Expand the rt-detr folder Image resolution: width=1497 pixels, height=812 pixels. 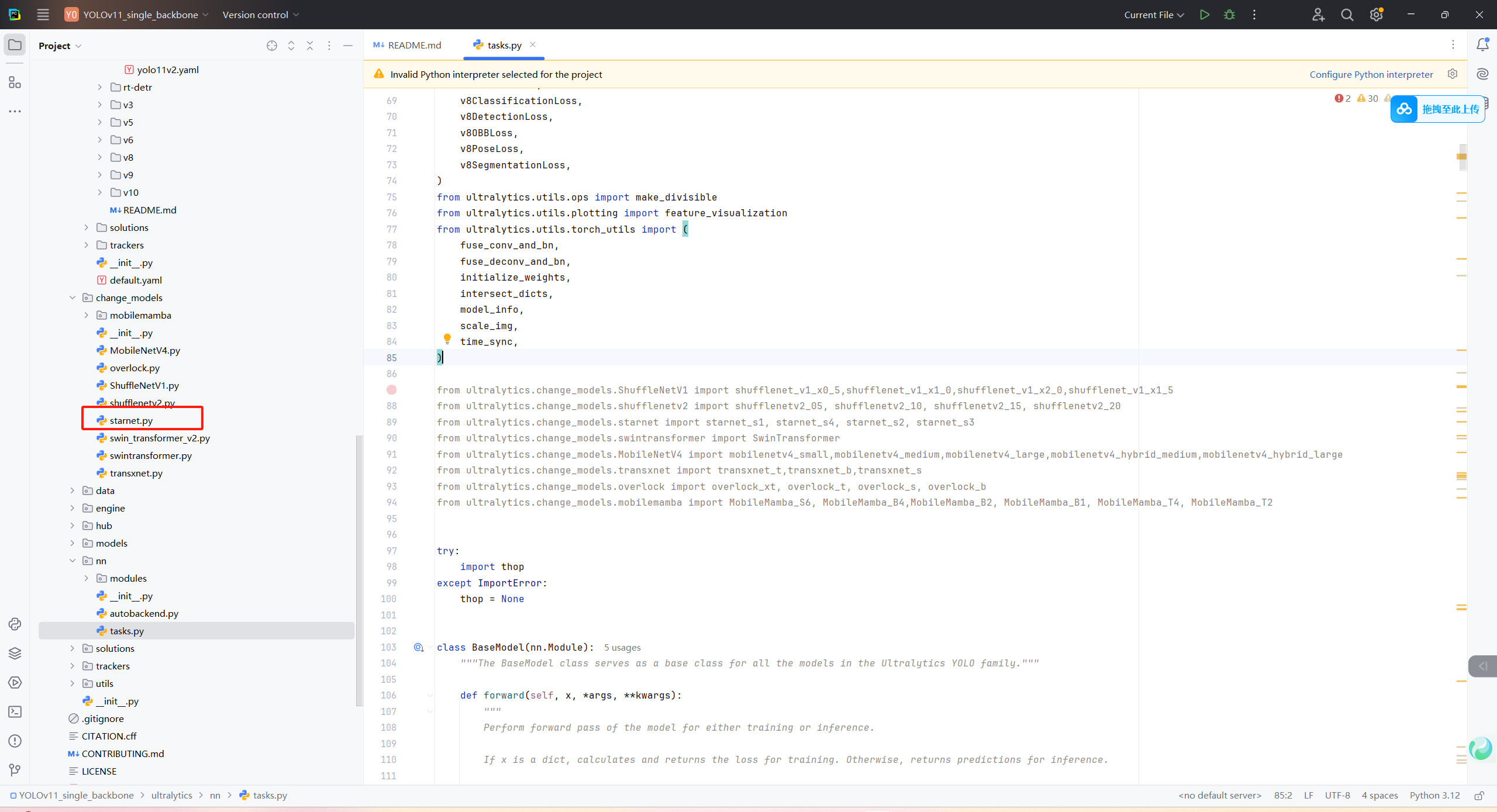tap(100, 87)
